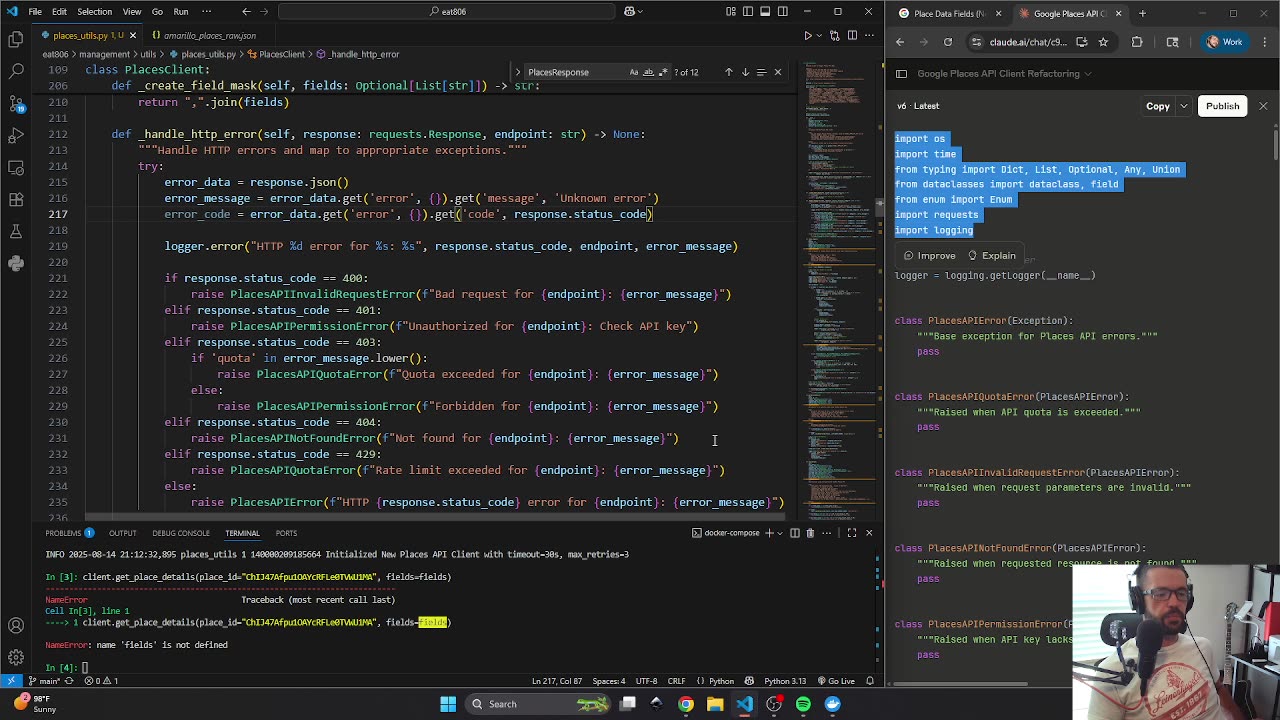Change indentation via Spaces: 4

609,681
